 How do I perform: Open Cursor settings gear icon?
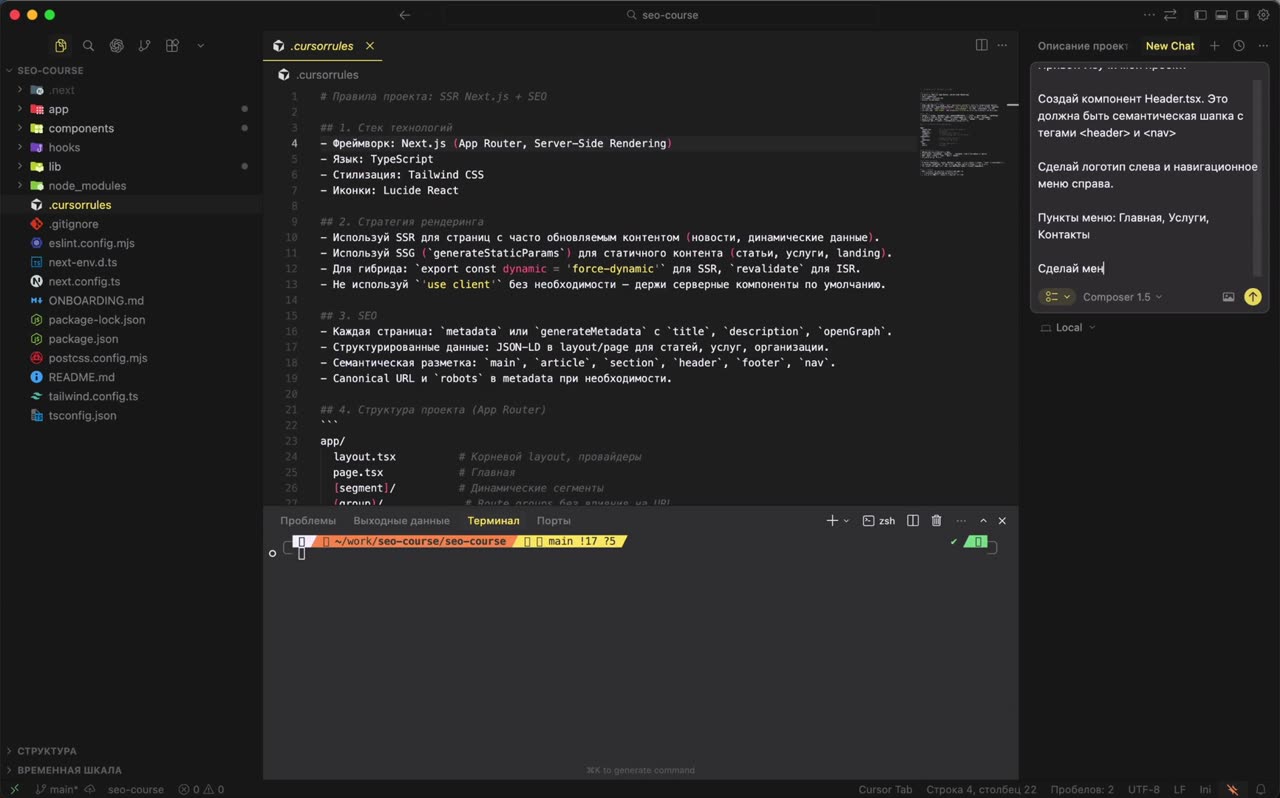pyautogui.click(x=1263, y=15)
